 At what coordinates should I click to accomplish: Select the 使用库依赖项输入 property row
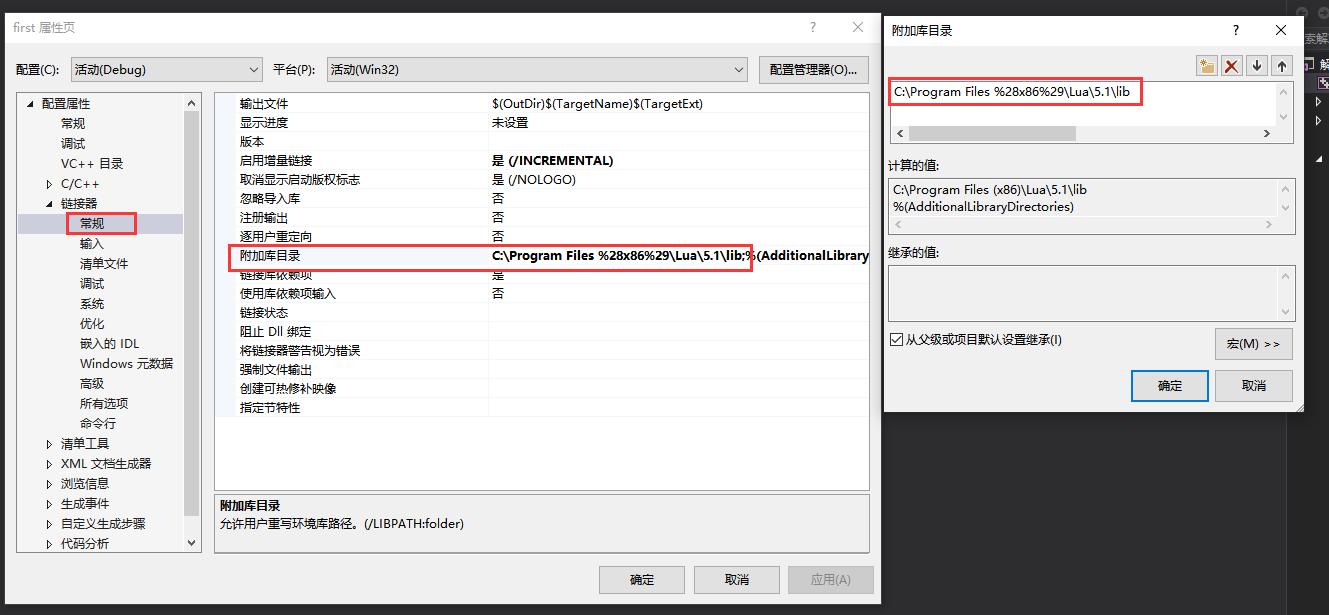[x=542, y=294]
